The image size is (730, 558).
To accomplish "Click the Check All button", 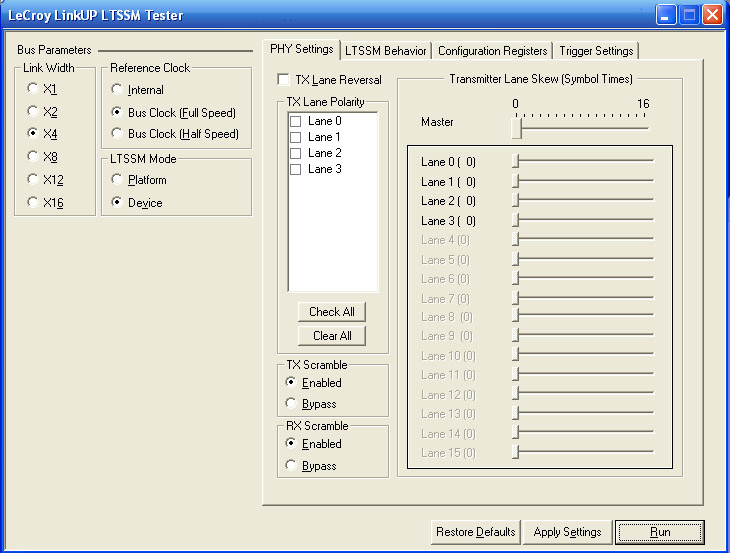I will 332,312.
